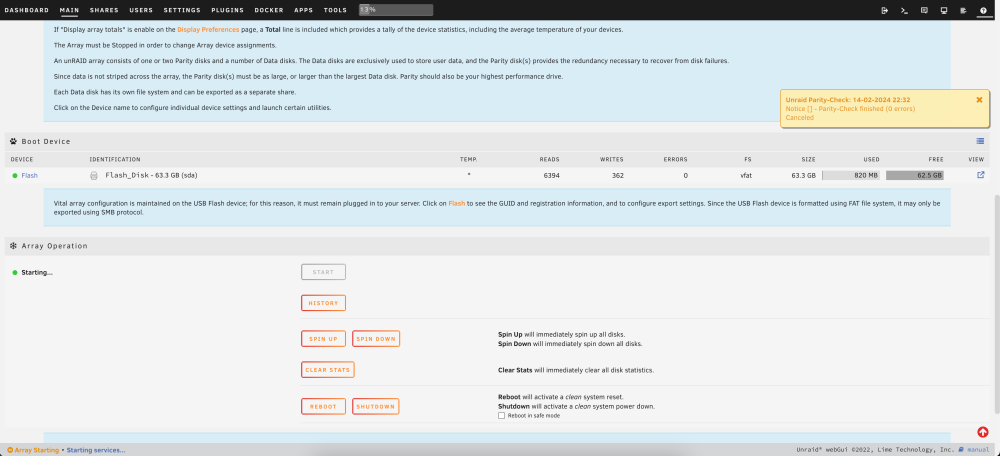
Task: Open the Apps tab
Action: [304, 10]
